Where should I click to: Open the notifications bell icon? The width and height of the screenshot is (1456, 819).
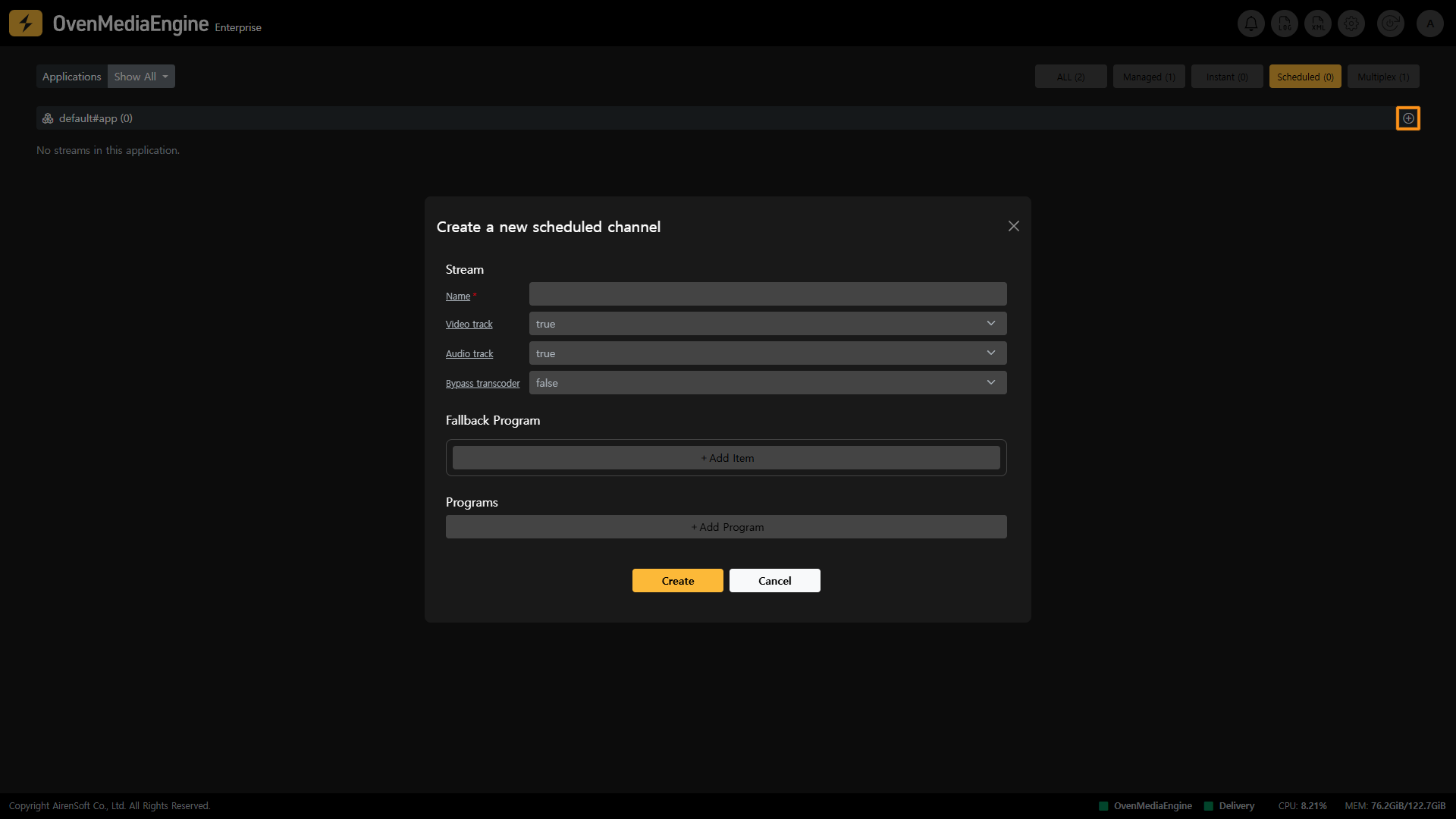pos(1250,24)
